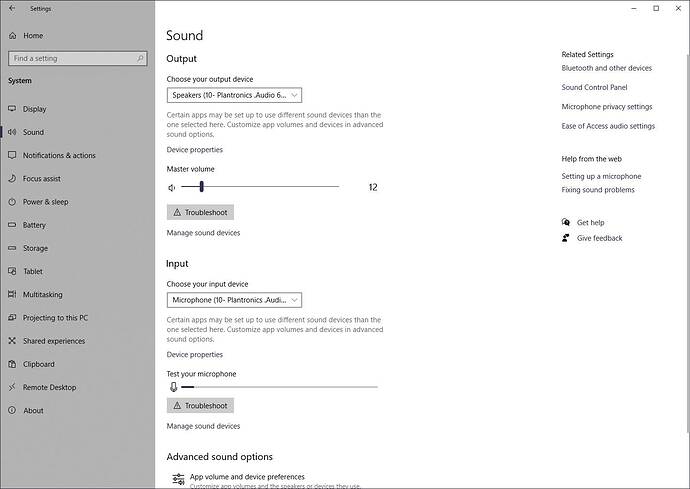Click the App volume preferences sliders icon
The height and width of the screenshot is (489, 690).
pyautogui.click(x=178, y=479)
